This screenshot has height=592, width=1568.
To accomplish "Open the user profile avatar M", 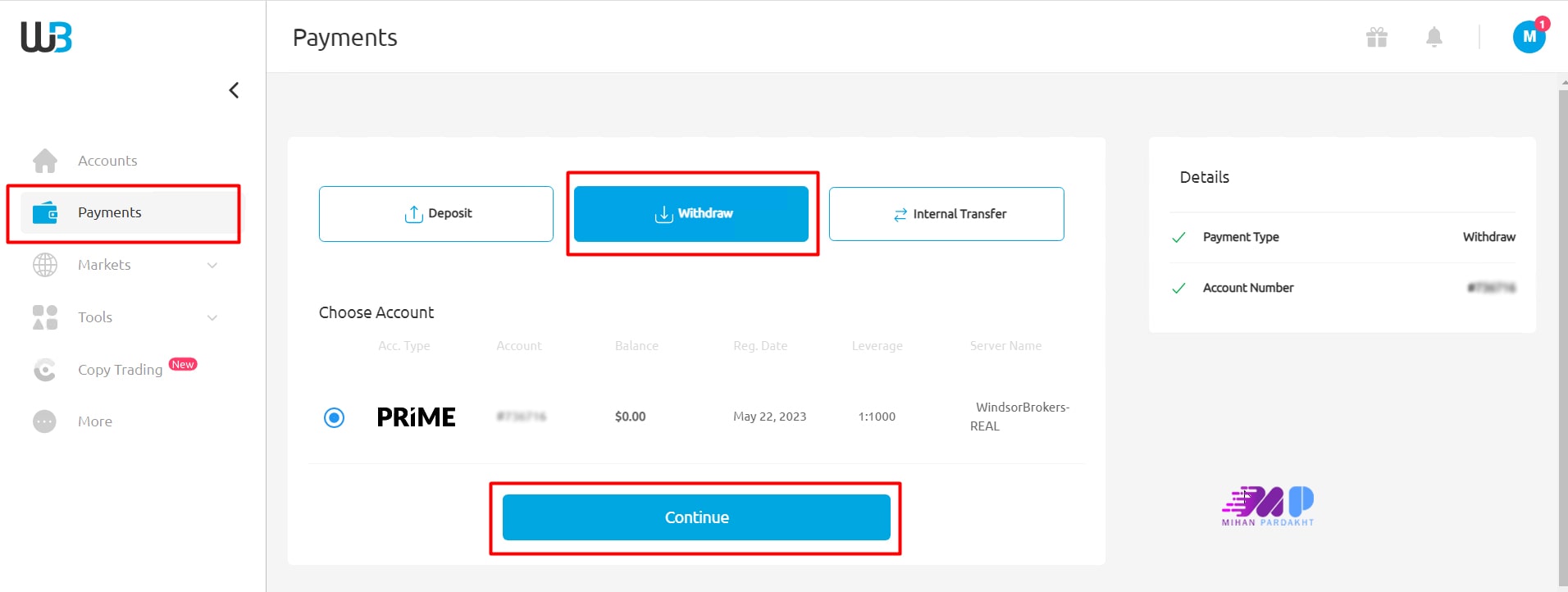I will [x=1529, y=37].
